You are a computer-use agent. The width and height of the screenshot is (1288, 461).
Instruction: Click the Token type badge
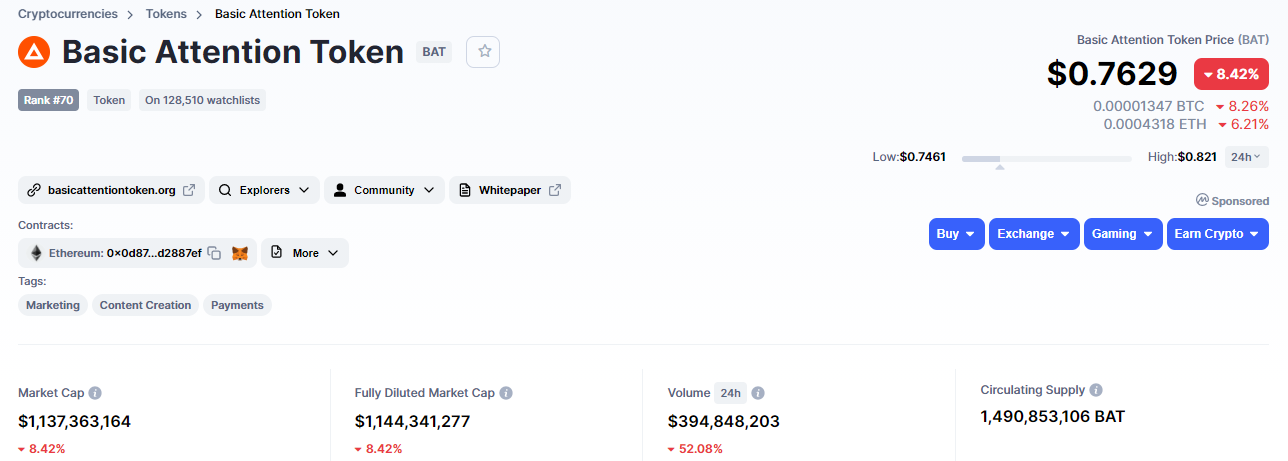pos(109,100)
